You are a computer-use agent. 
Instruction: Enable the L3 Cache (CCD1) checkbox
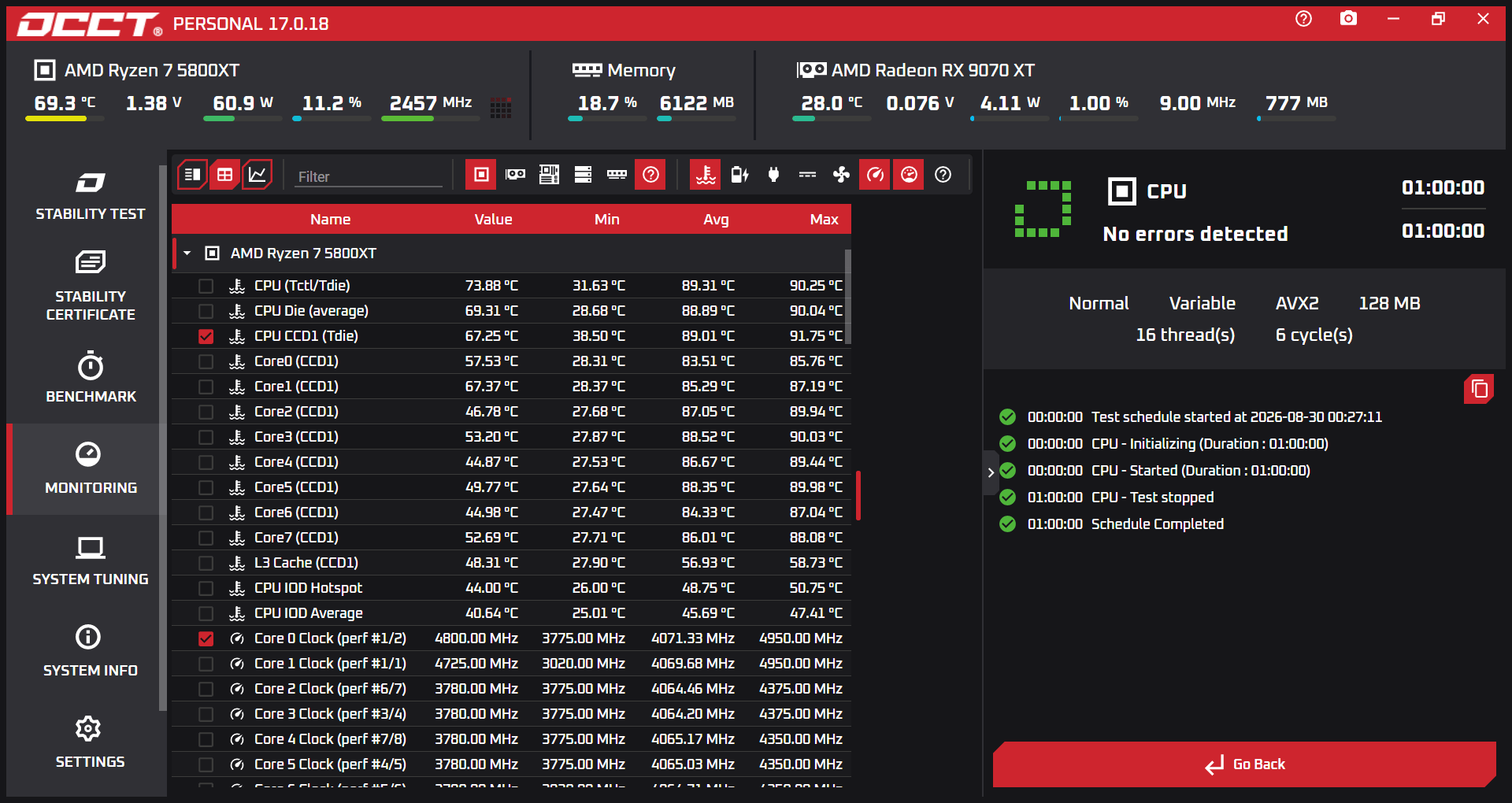click(206, 563)
